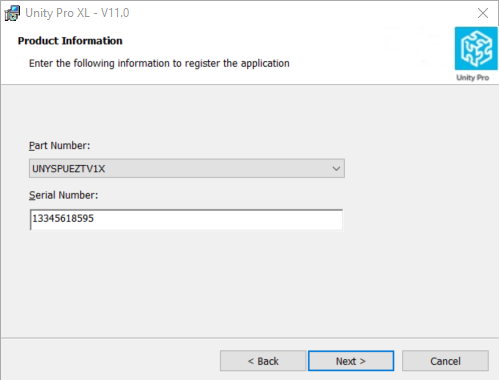
Task: Open the UNYSPUEZTV1X combo box
Action: tap(187, 168)
